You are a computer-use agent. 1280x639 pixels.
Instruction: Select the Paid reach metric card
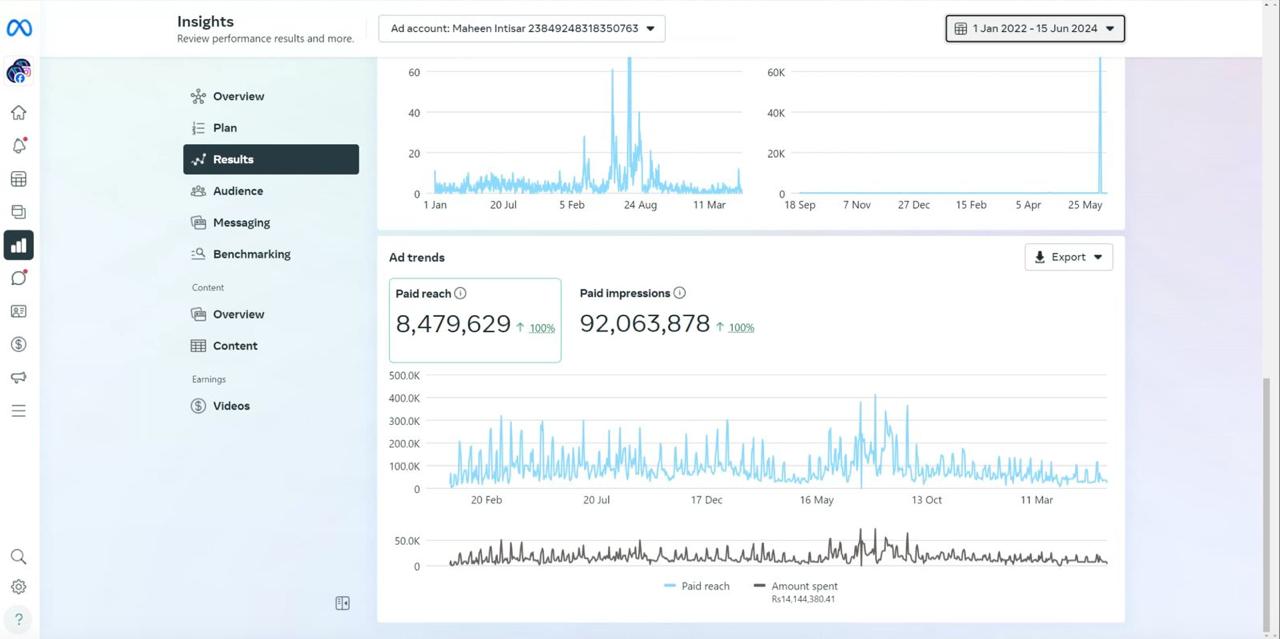pos(474,320)
